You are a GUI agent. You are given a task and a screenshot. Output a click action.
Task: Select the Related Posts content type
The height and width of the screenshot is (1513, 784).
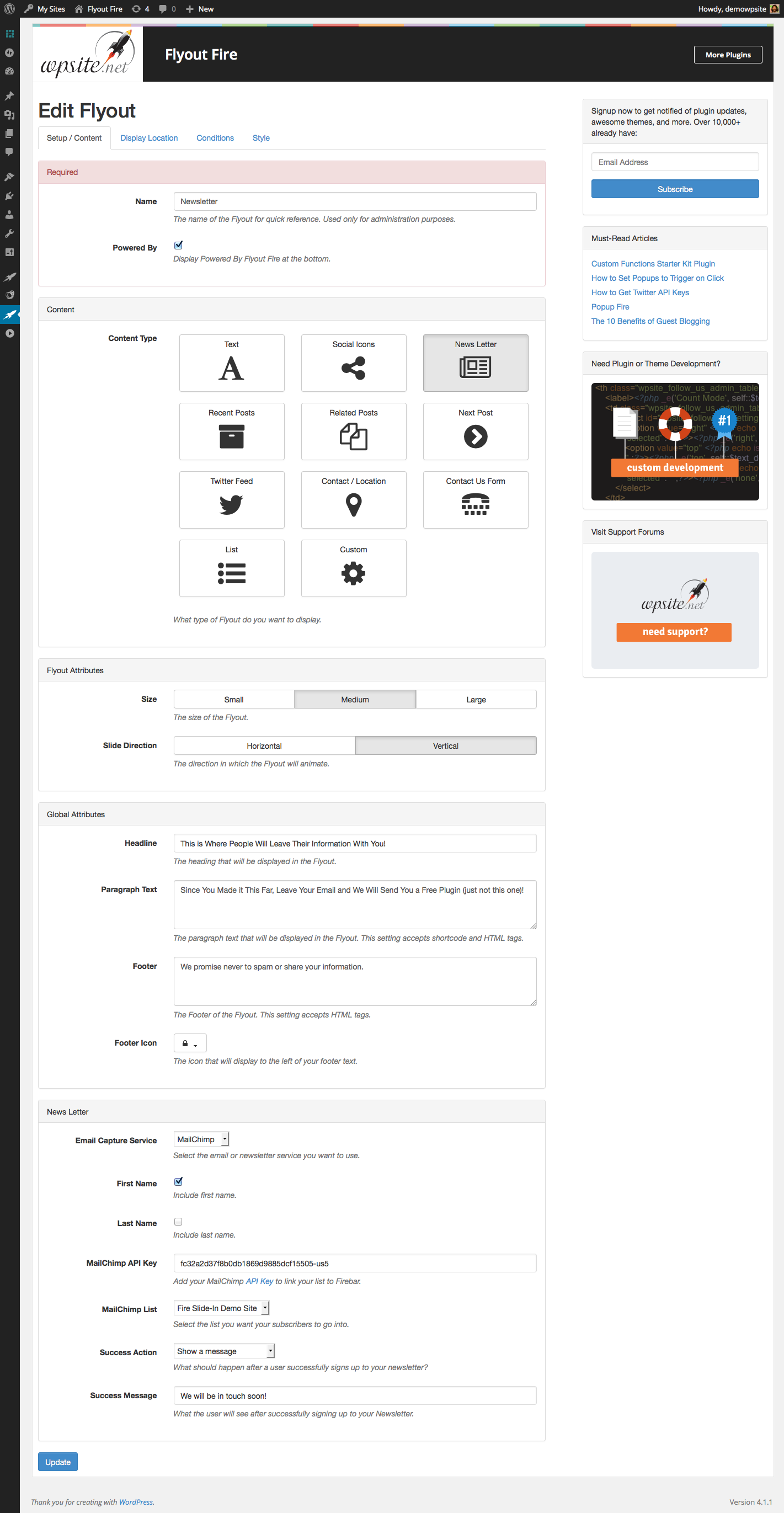[x=354, y=431]
